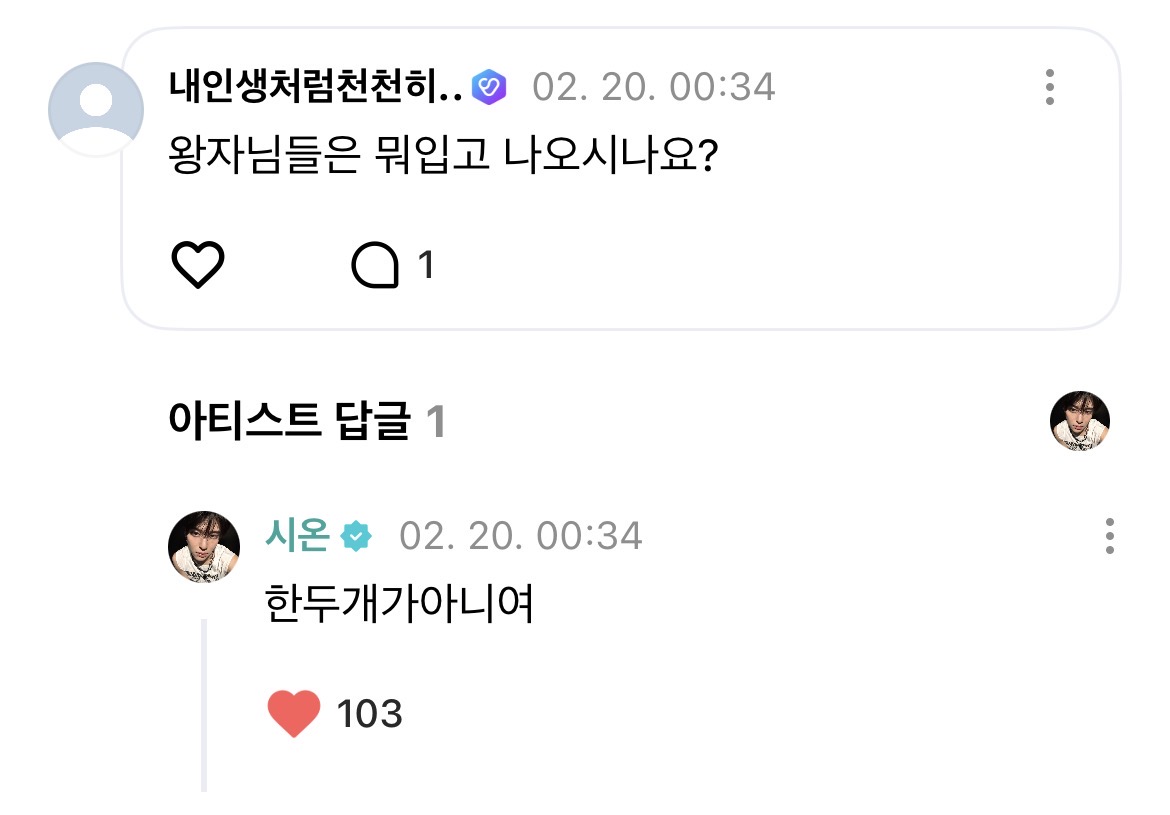Click the purple membership badge beside the username
This screenshot has width=1170, height=815.
[x=489, y=87]
